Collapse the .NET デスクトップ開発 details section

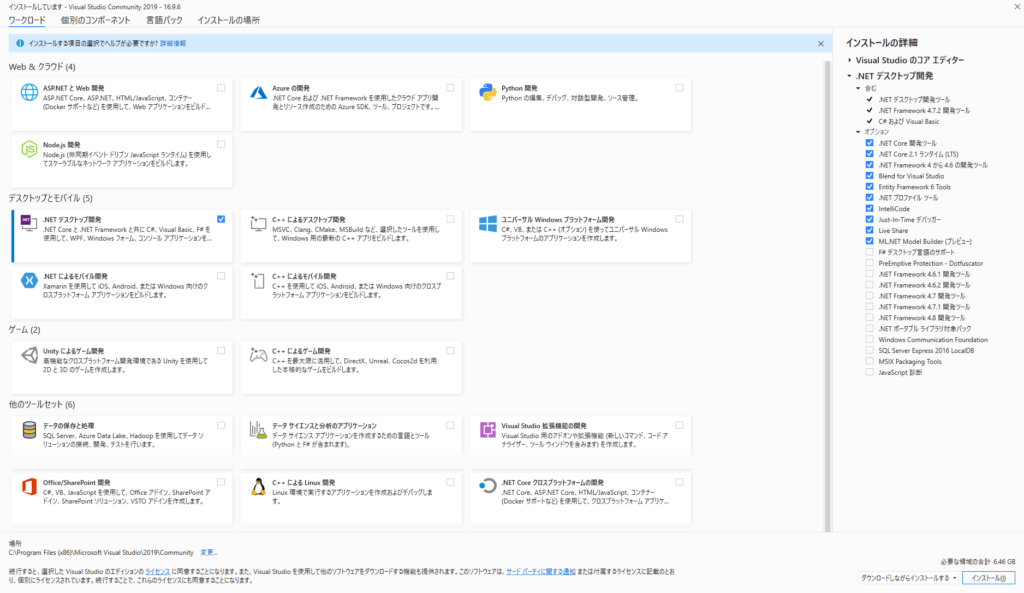coord(850,76)
